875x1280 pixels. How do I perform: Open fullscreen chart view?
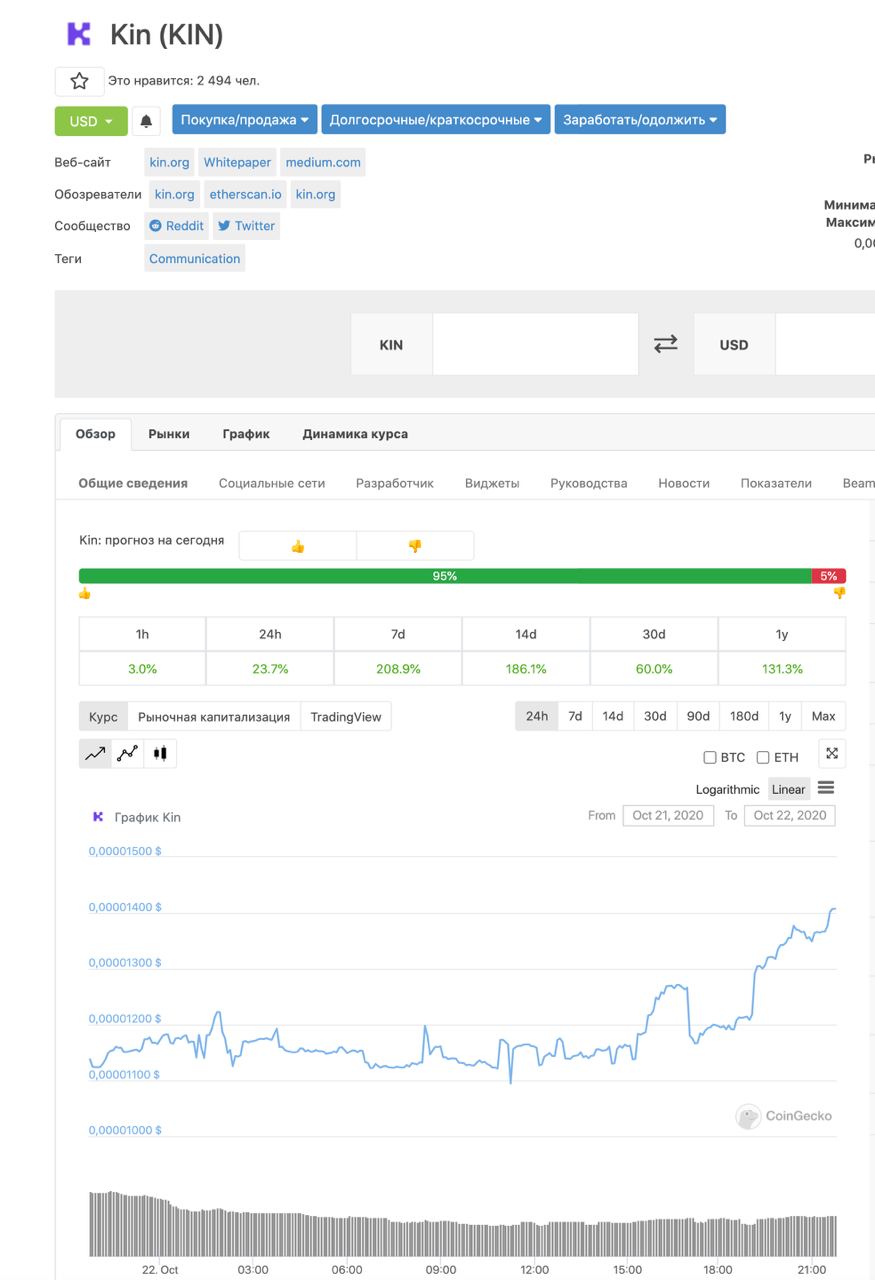832,754
